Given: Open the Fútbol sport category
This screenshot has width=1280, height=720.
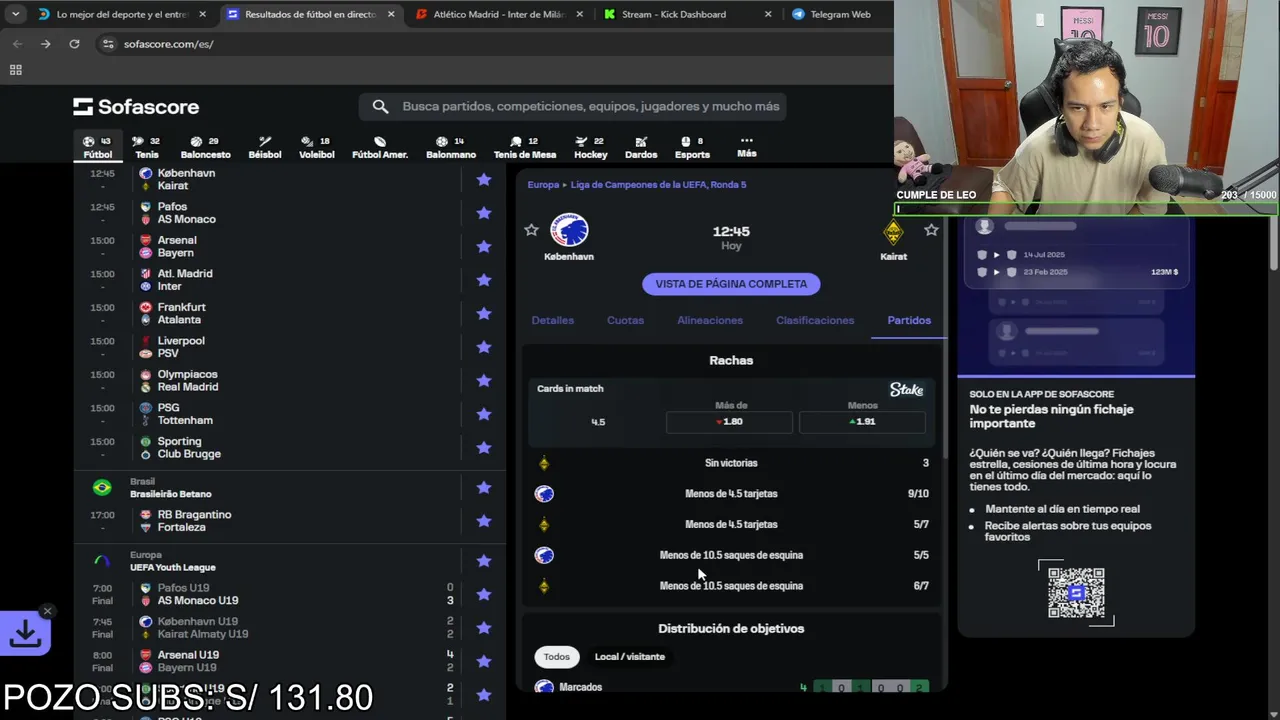Looking at the screenshot, I should tap(98, 147).
